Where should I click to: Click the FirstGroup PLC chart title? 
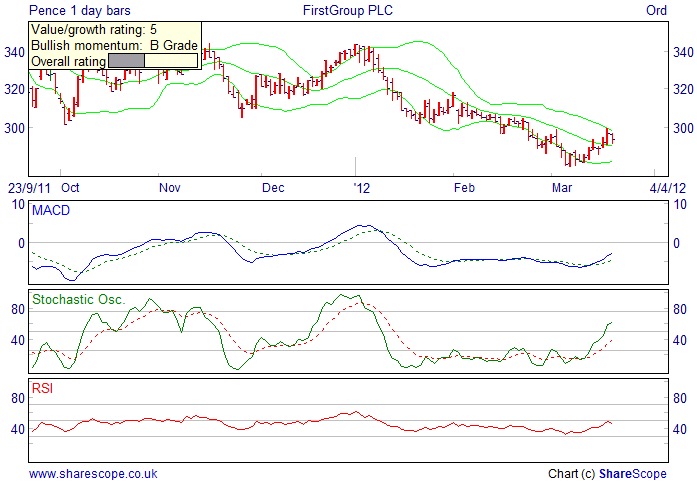348,10
